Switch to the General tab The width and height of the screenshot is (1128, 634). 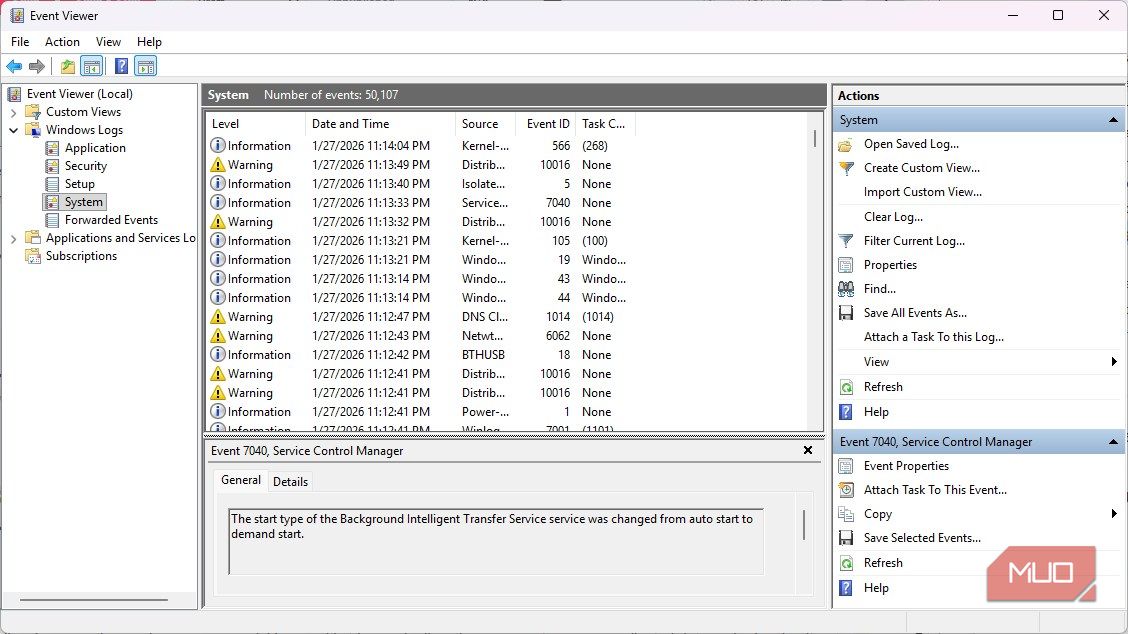coord(241,480)
